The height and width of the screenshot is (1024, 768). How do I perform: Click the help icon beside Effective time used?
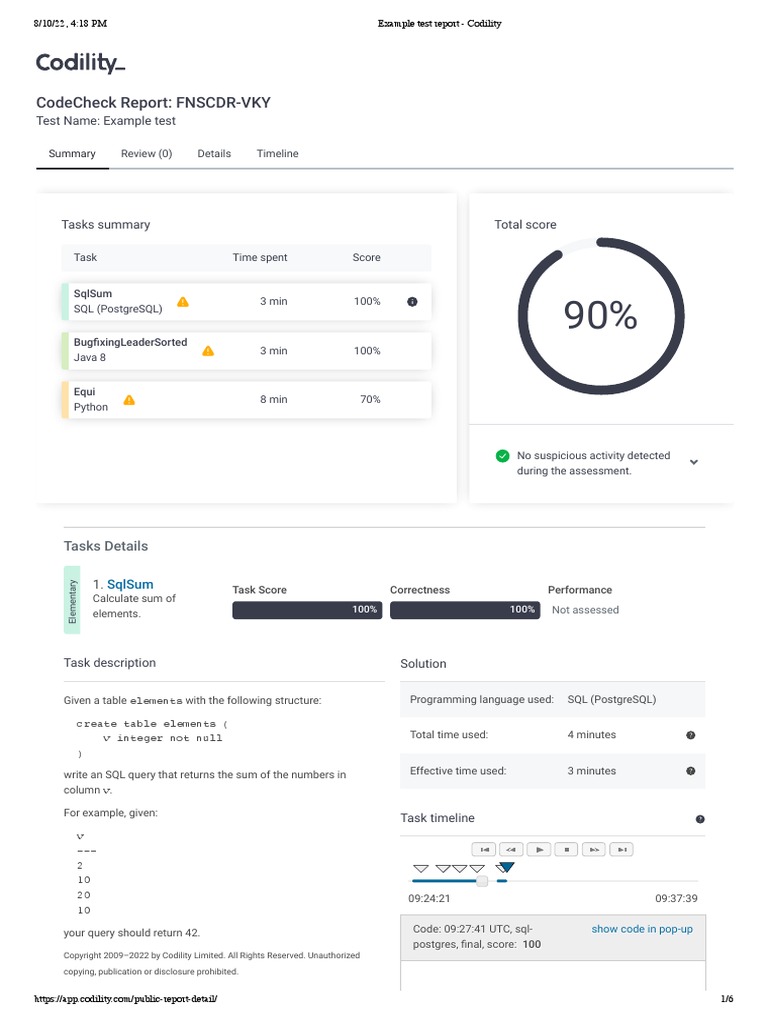pyautogui.click(x=690, y=771)
